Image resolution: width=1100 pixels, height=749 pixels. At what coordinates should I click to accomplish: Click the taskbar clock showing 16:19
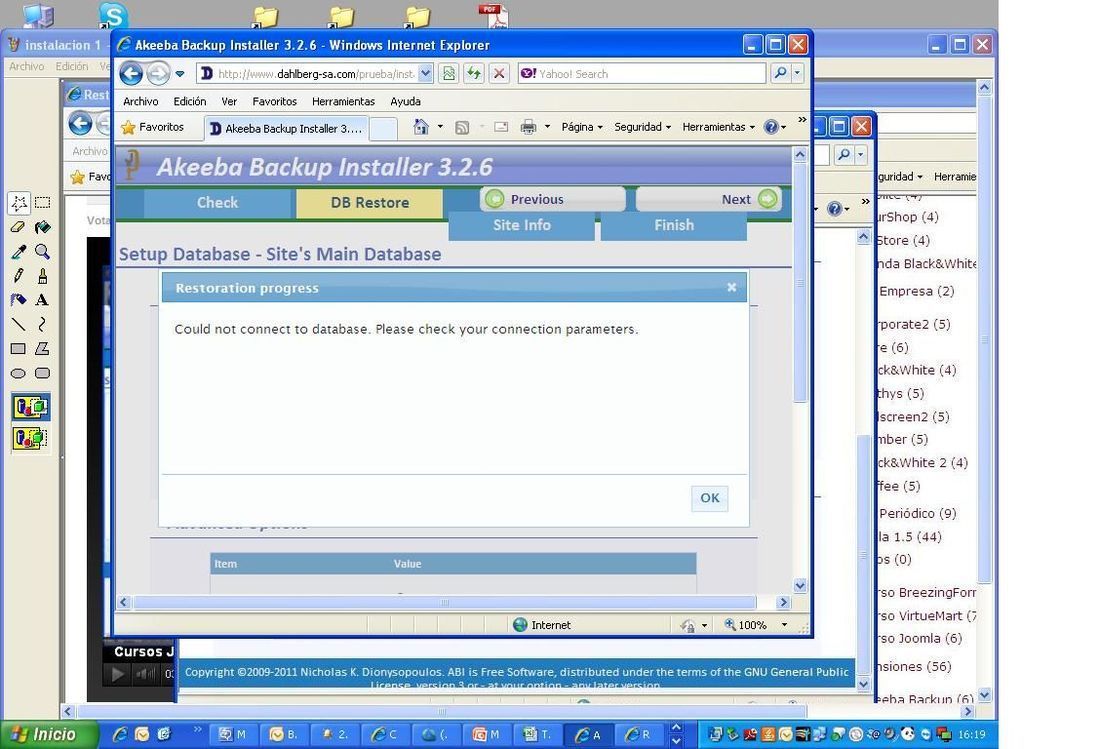pyautogui.click(x=972, y=734)
